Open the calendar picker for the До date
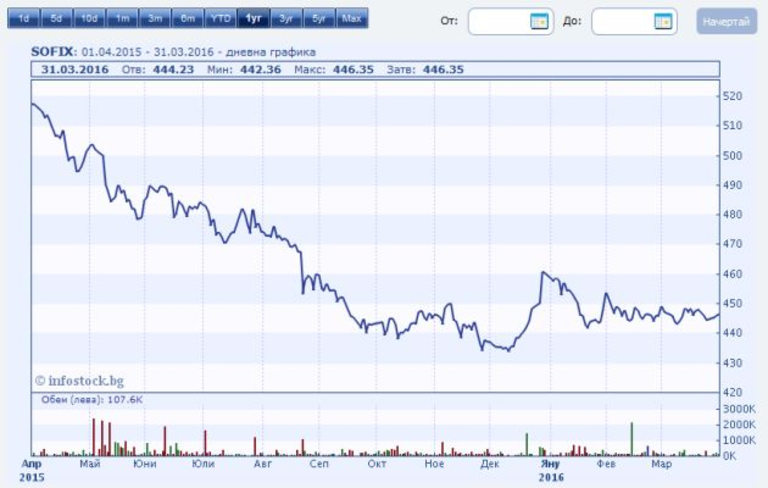Screen dimensions: 768x488 (662, 21)
